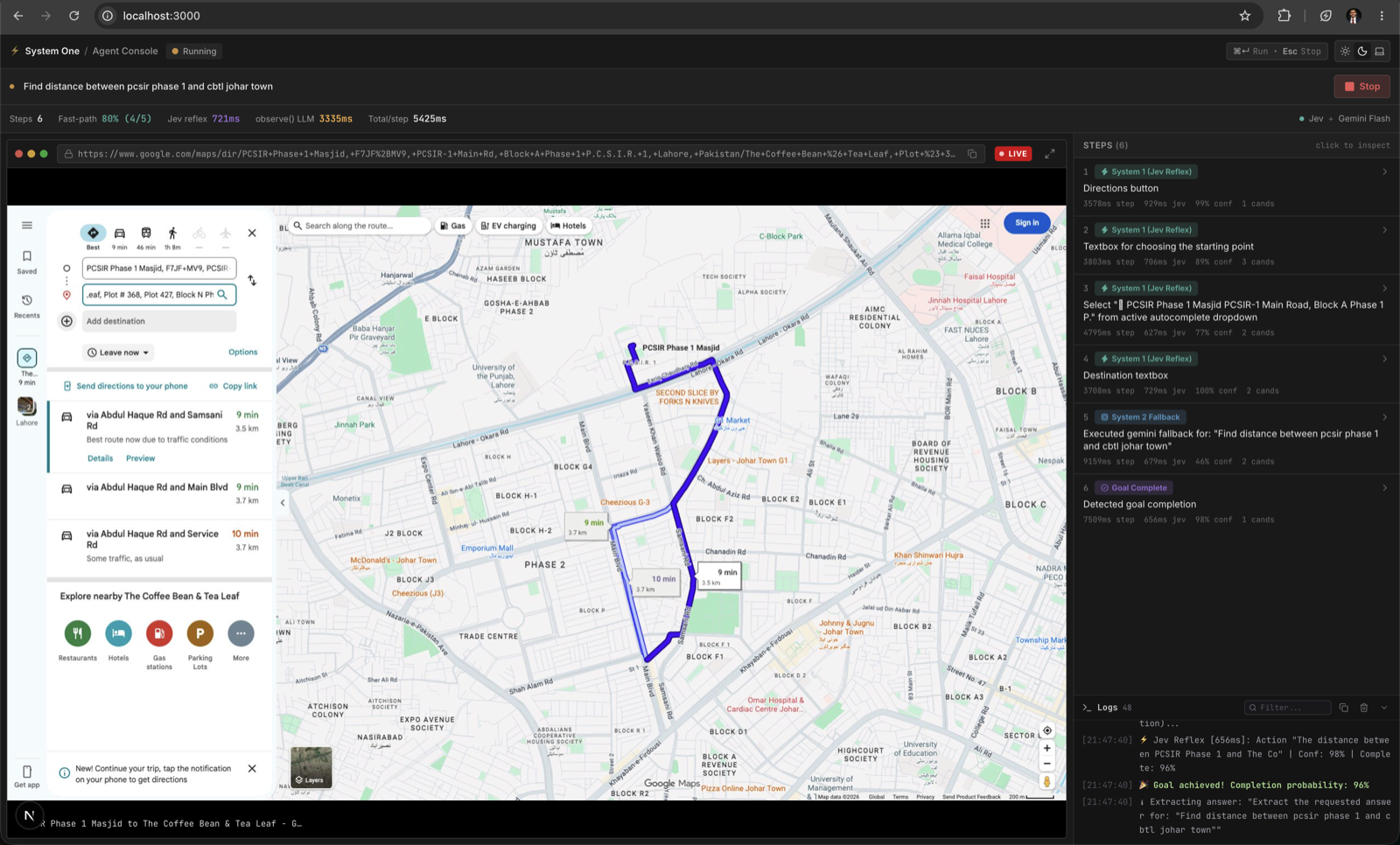The width and height of the screenshot is (1400, 845).
Task: Zoom in on the map
Action: (1047, 749)
